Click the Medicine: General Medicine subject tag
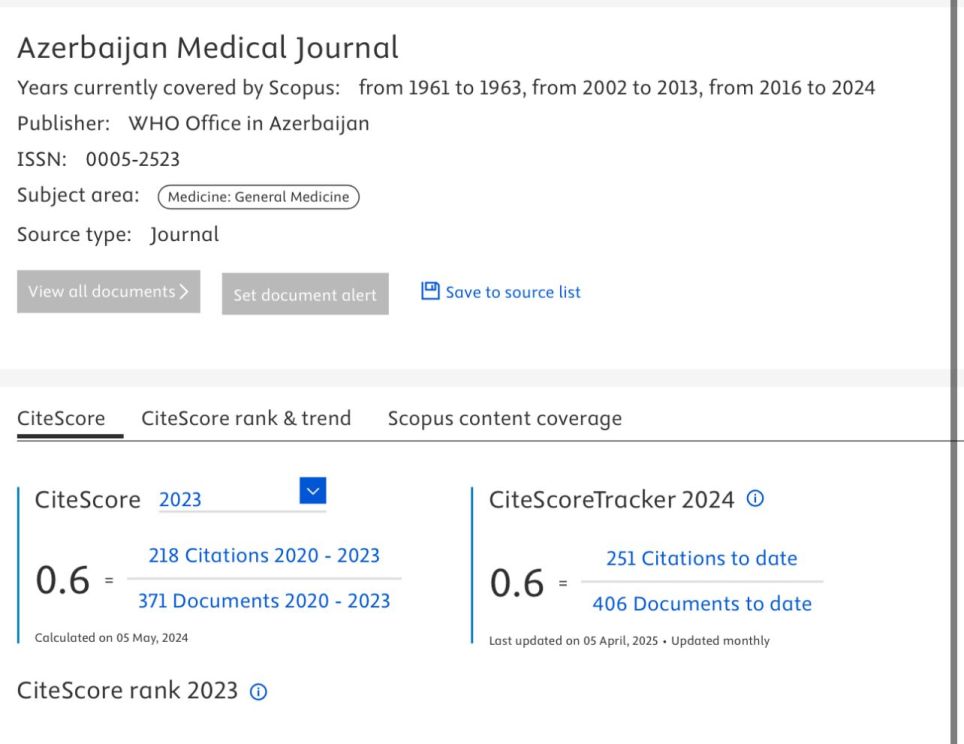Image resolution: width=964 pixels, height=744 pixels. point(258,197)
